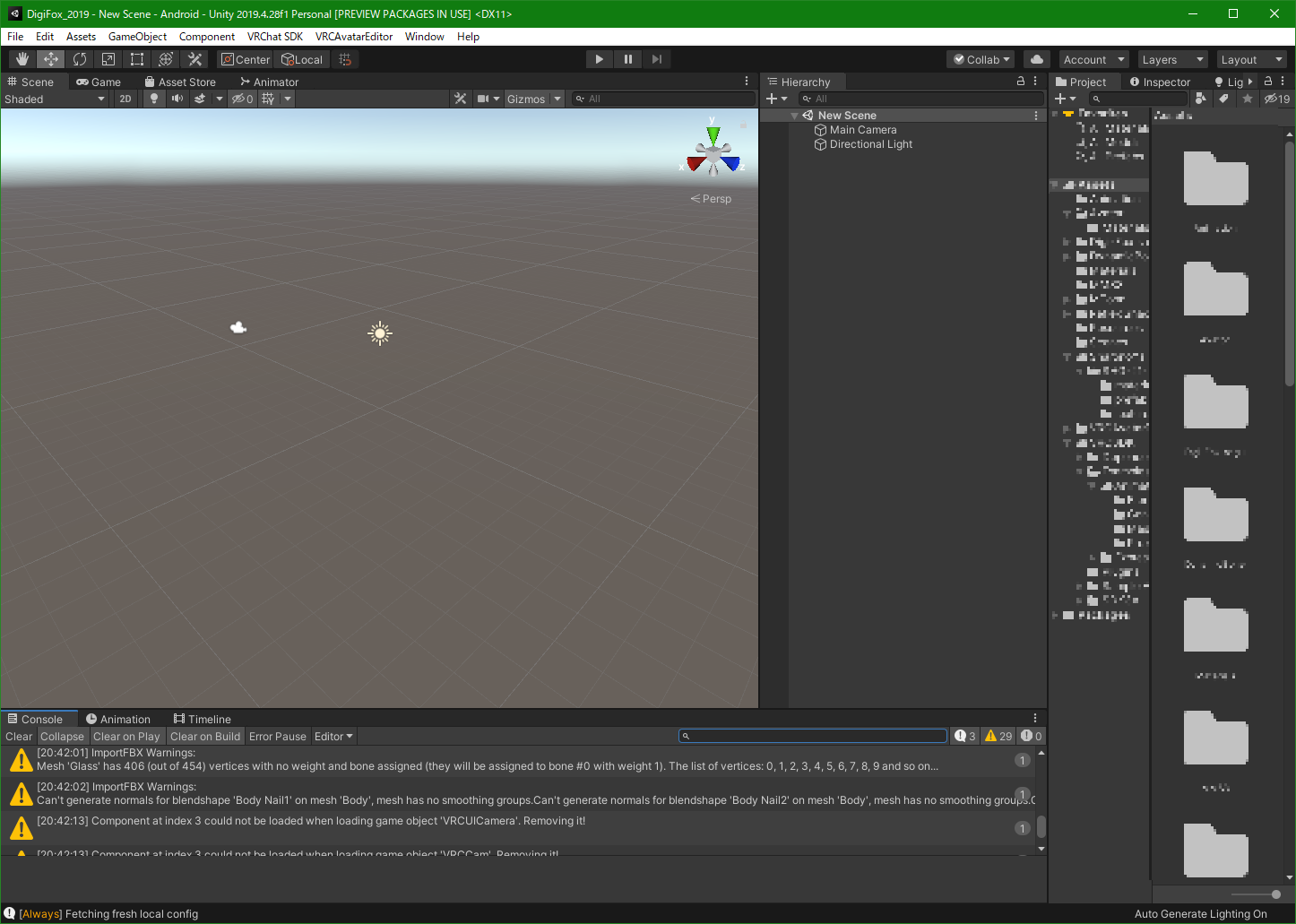The image size is (1296, 924).
Task: Switch to the Game tab
Action: tap(98, 82)
